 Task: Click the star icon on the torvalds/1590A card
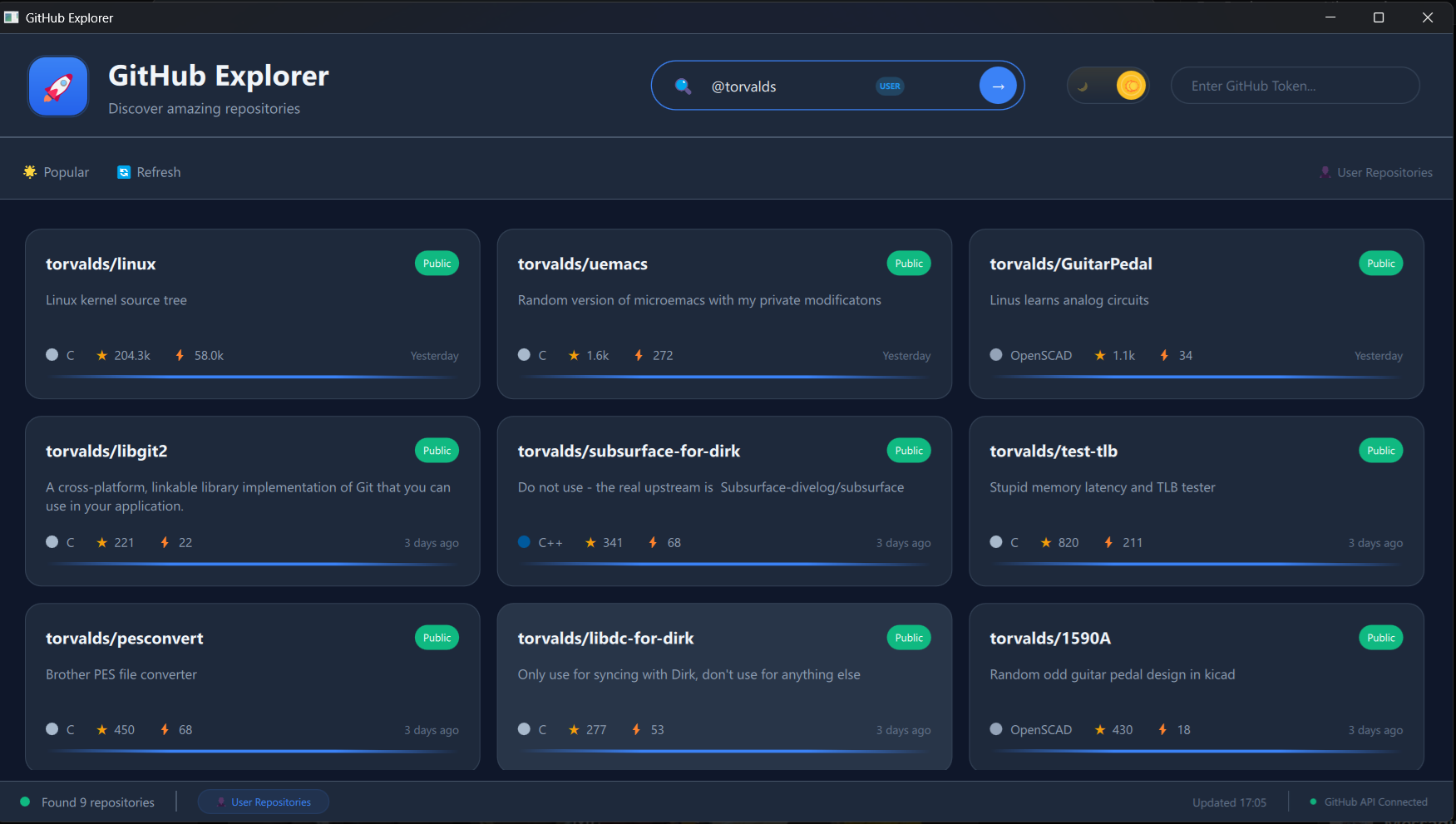(x=1100, y=729)
